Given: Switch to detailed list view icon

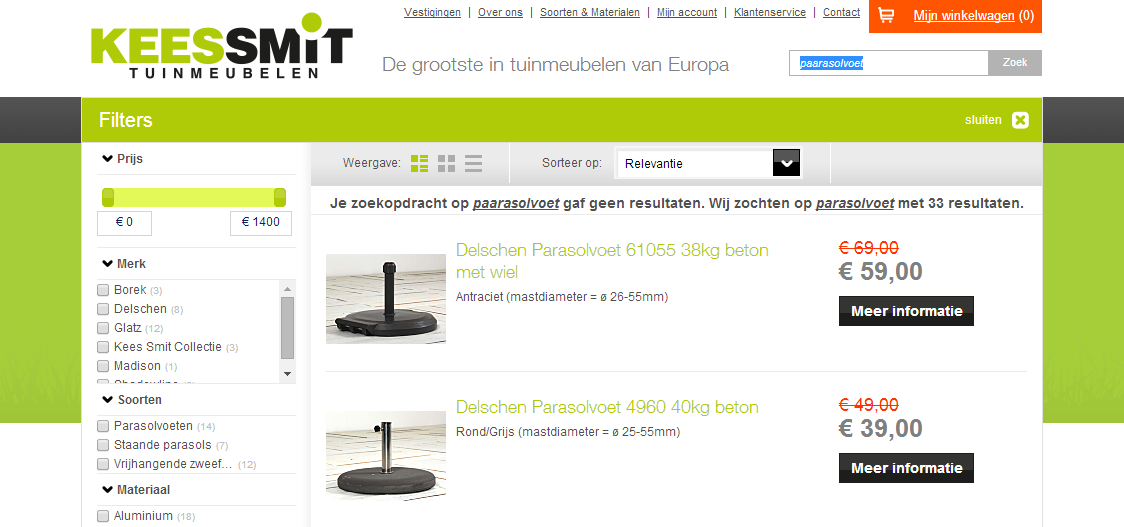Looking at the screenshot, I should click(419, 163).
